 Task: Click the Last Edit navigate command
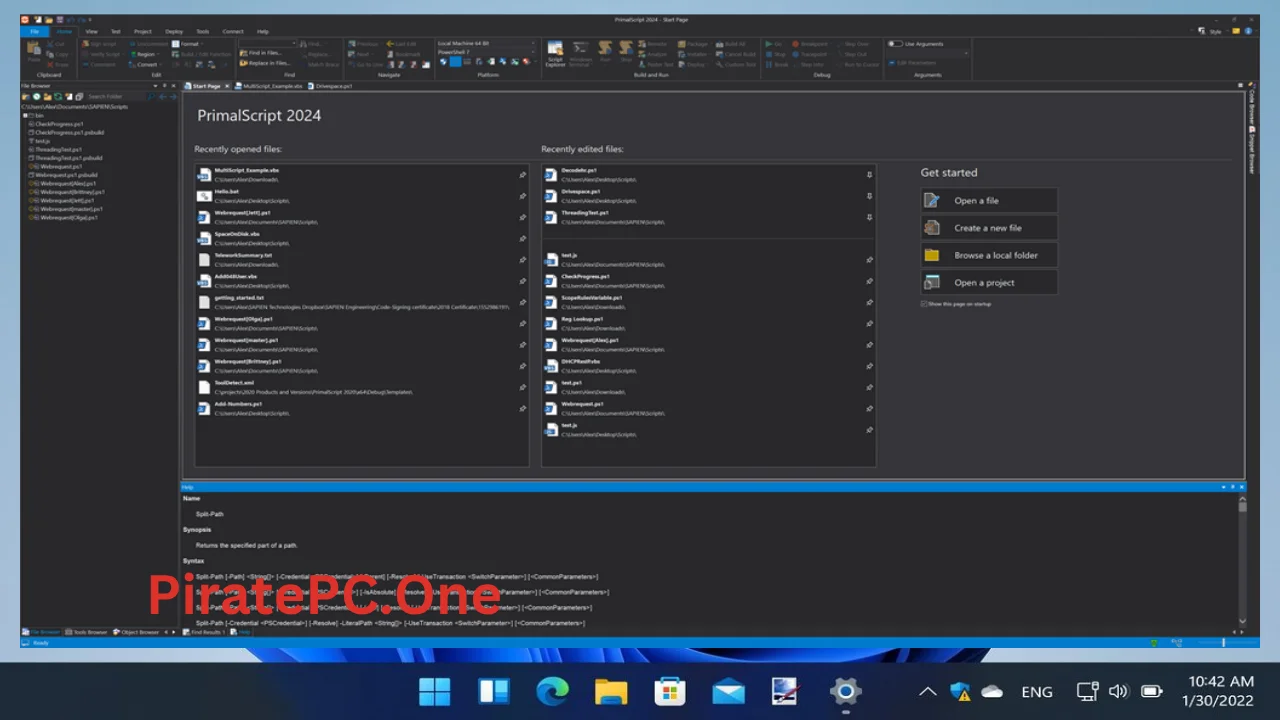pos(401,44)
